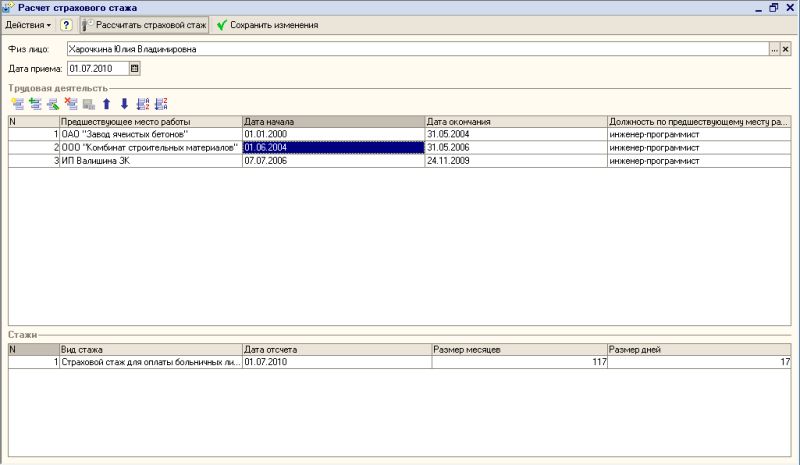Click Размер месяцев column header
Screen dimensions: 800x465
click(x=519, y=350)
